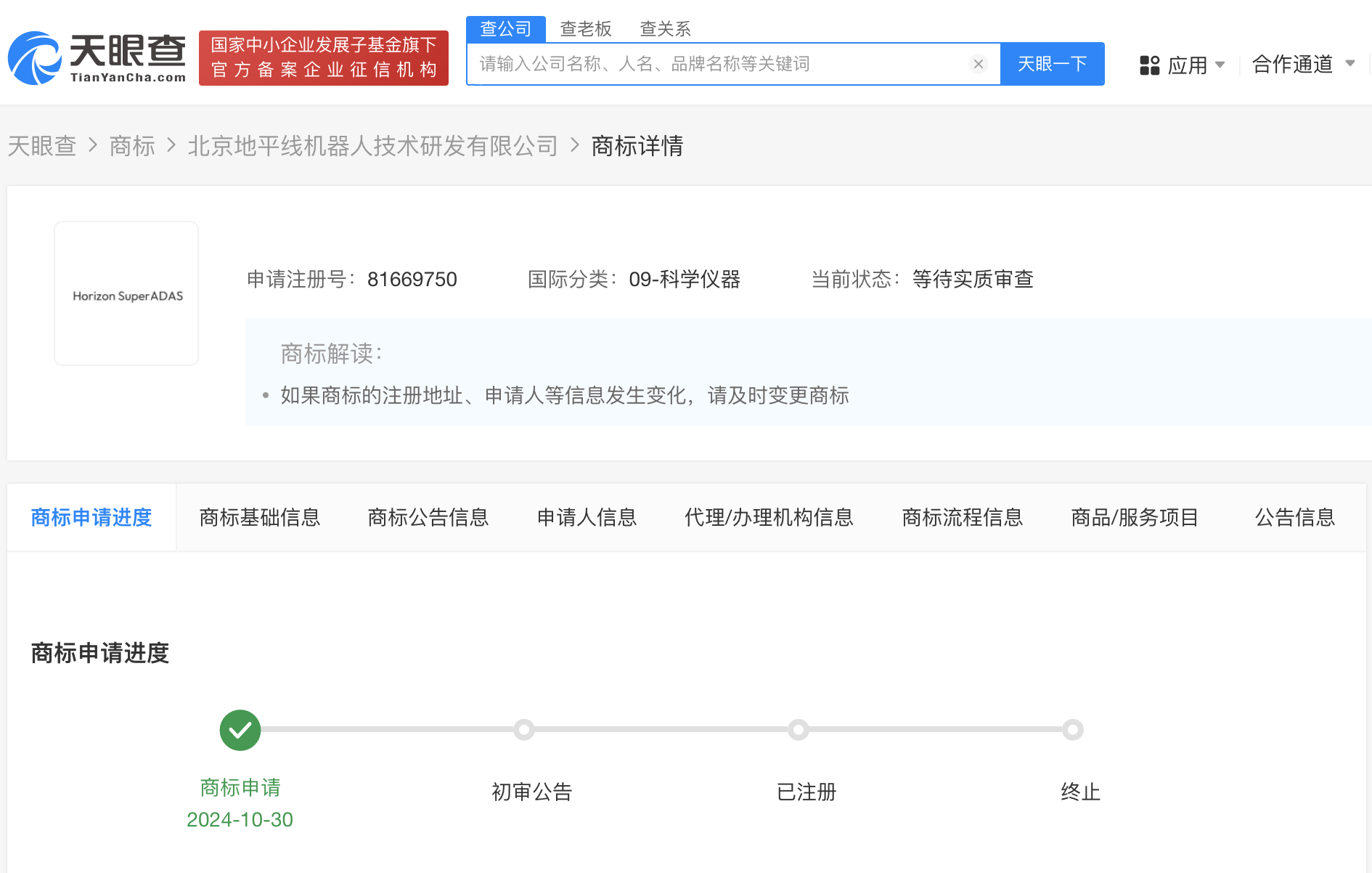Clear the search box with X icon
Viewport: 1372px width, 873px height.
979,64
